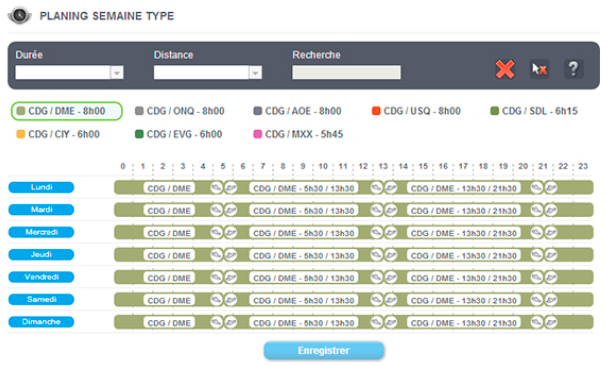The image size is (606, 367).
Task: Click Mercredi's CDG / DME - 13h30 / 21h30 block
Action: pyautogui.click(x=463, y=233)
